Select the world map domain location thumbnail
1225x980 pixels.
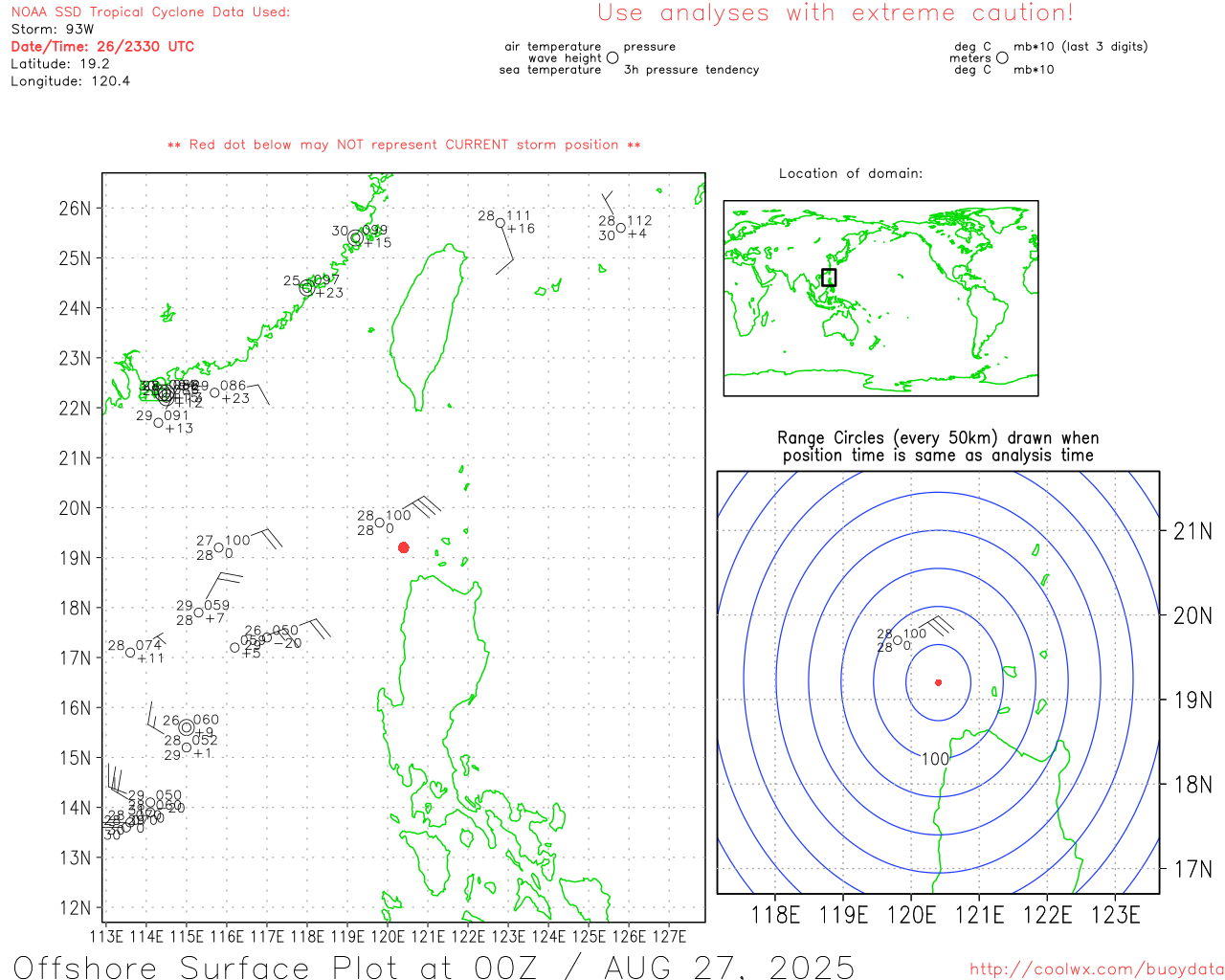click(880, 299)
